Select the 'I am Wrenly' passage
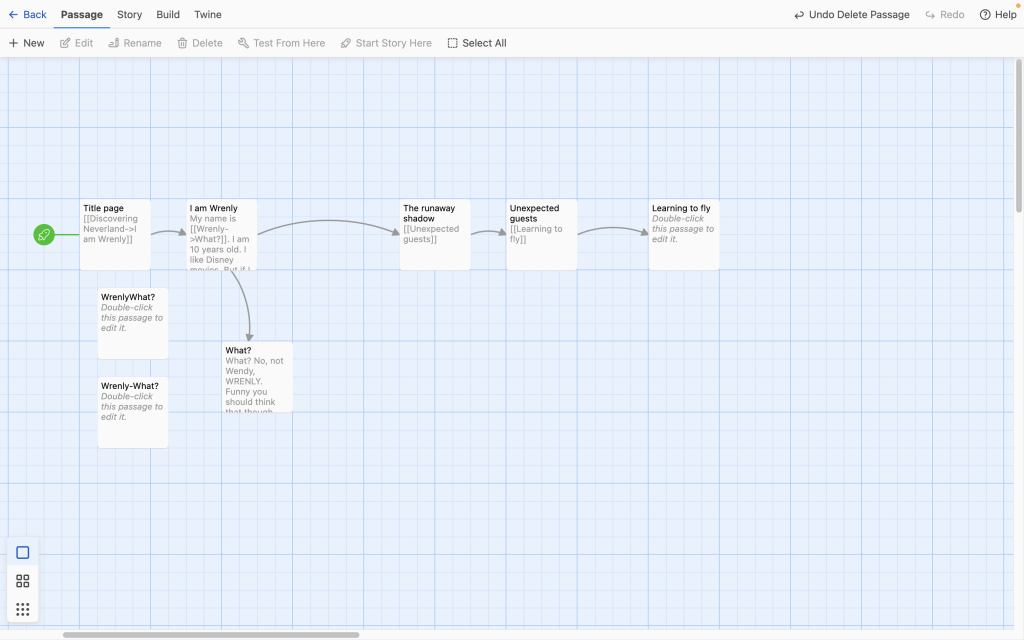 point(222,235)
